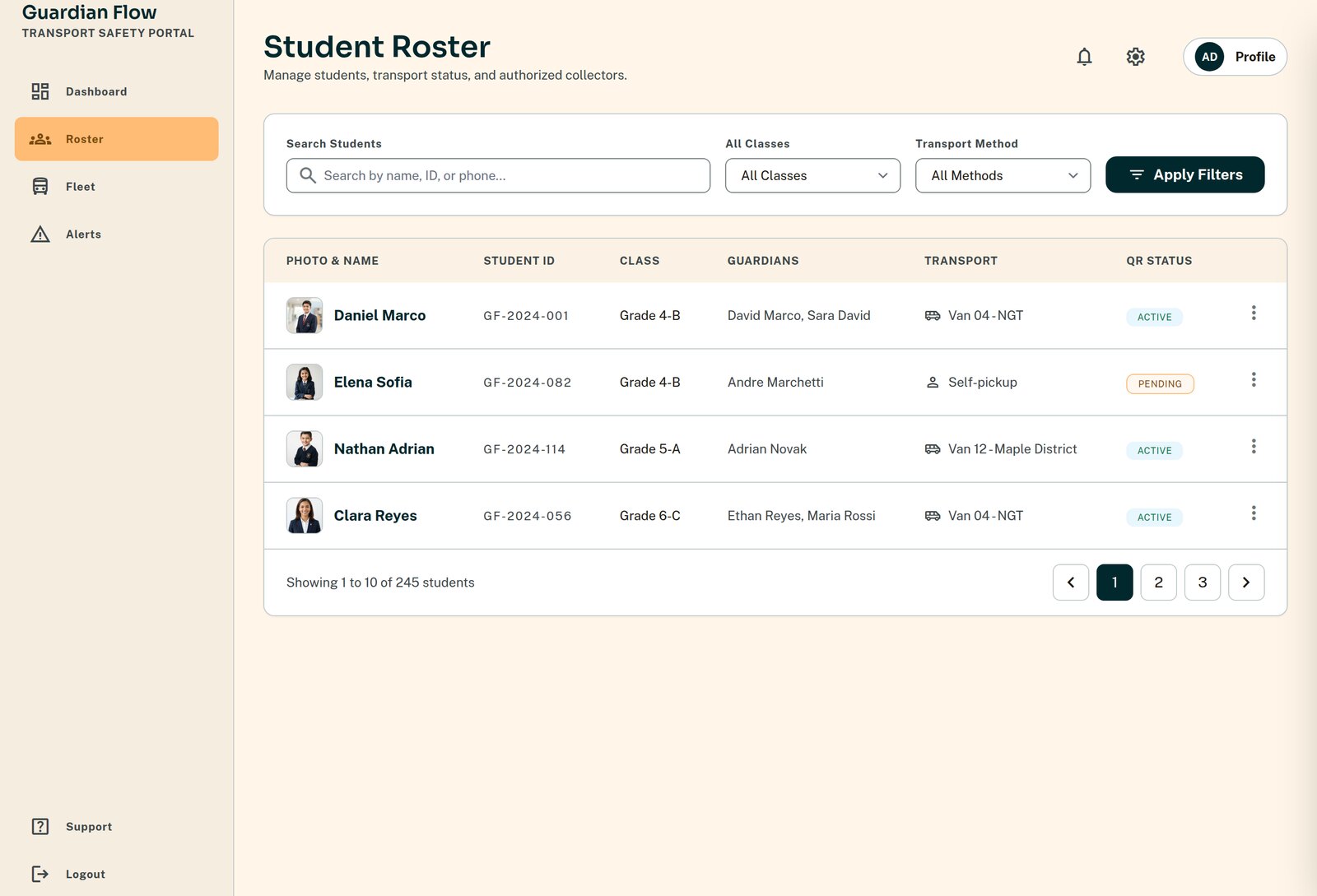Open row actions for Daniel Marco
The width and height of the screenshot is (1317, 896).
coord(1254,313)
